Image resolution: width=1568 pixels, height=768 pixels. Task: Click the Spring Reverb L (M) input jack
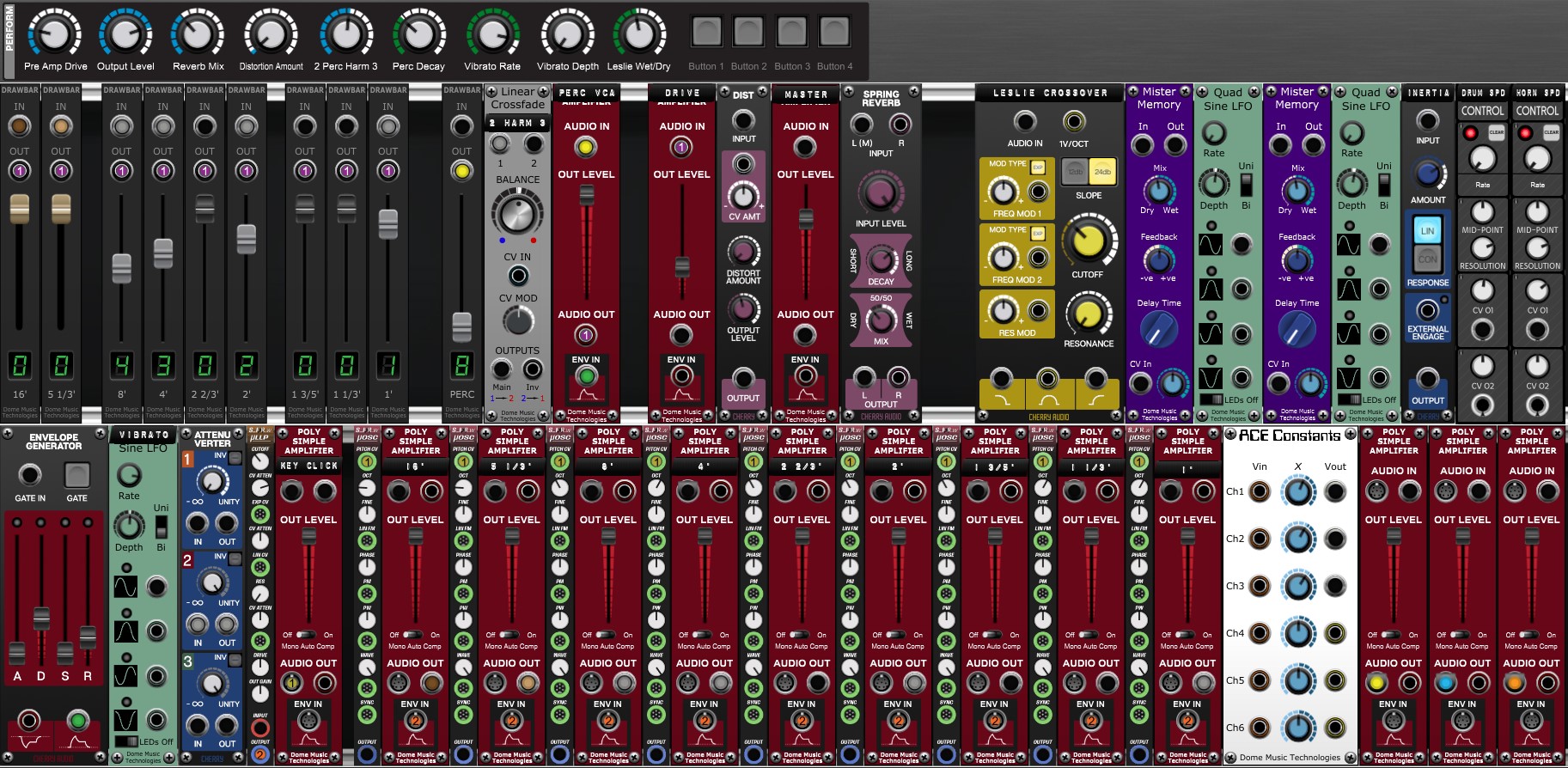[862, 125]
